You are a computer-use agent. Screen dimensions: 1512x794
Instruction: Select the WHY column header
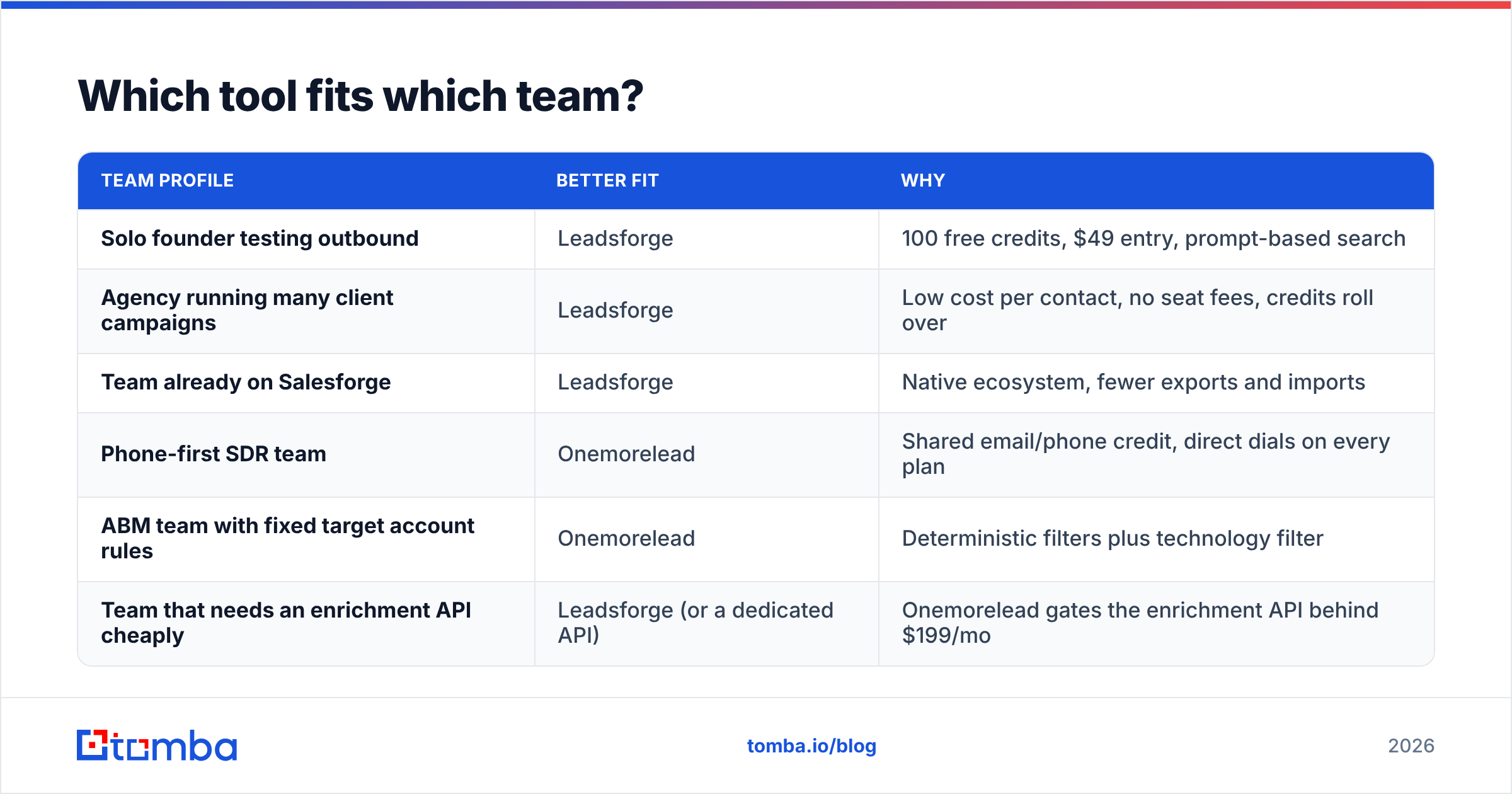tap(923, 180)
